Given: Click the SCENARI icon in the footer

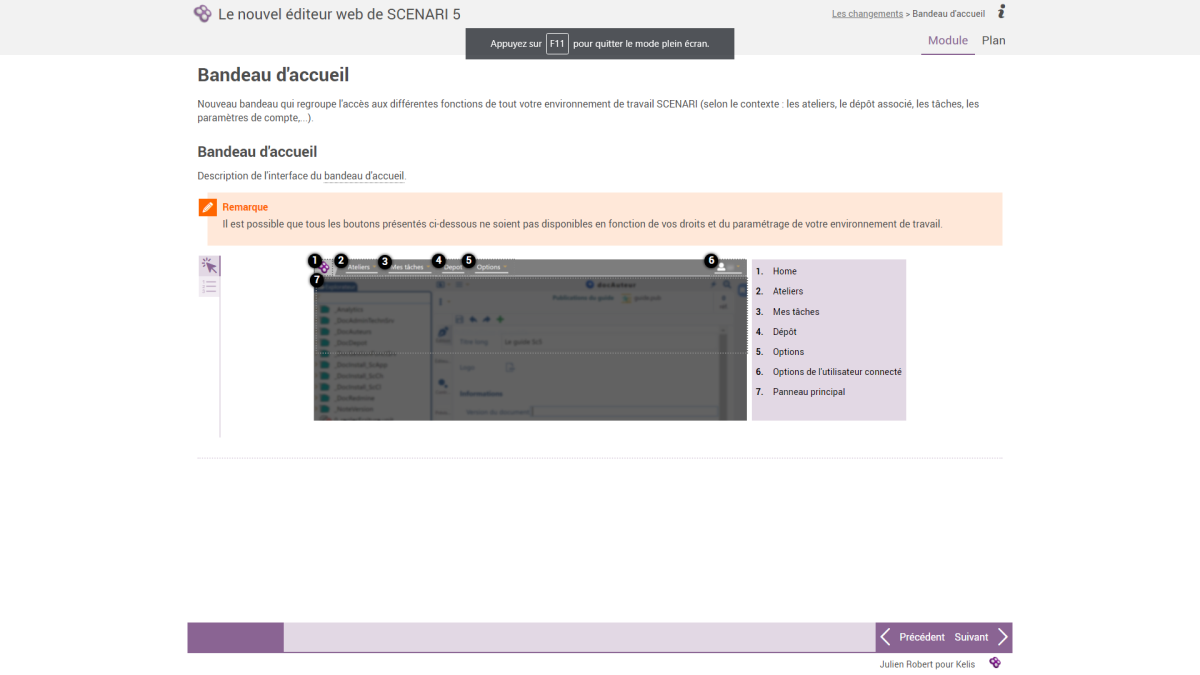Looking at the screenshot, I should tap(995, 663).
